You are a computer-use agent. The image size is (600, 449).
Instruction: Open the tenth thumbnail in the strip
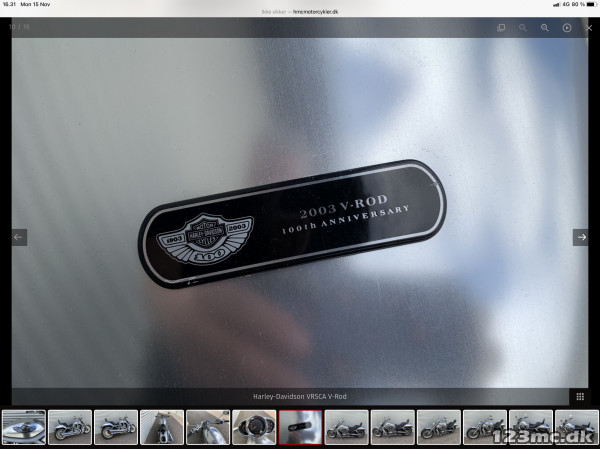[438, 427]
